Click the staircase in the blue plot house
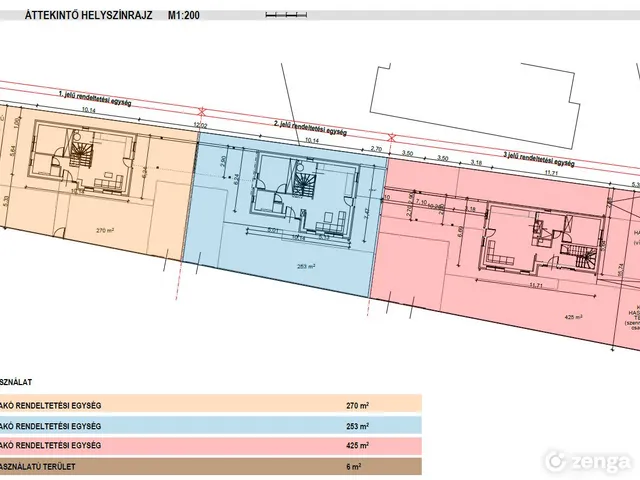This screenshot has width=640, height=480. 304,185
